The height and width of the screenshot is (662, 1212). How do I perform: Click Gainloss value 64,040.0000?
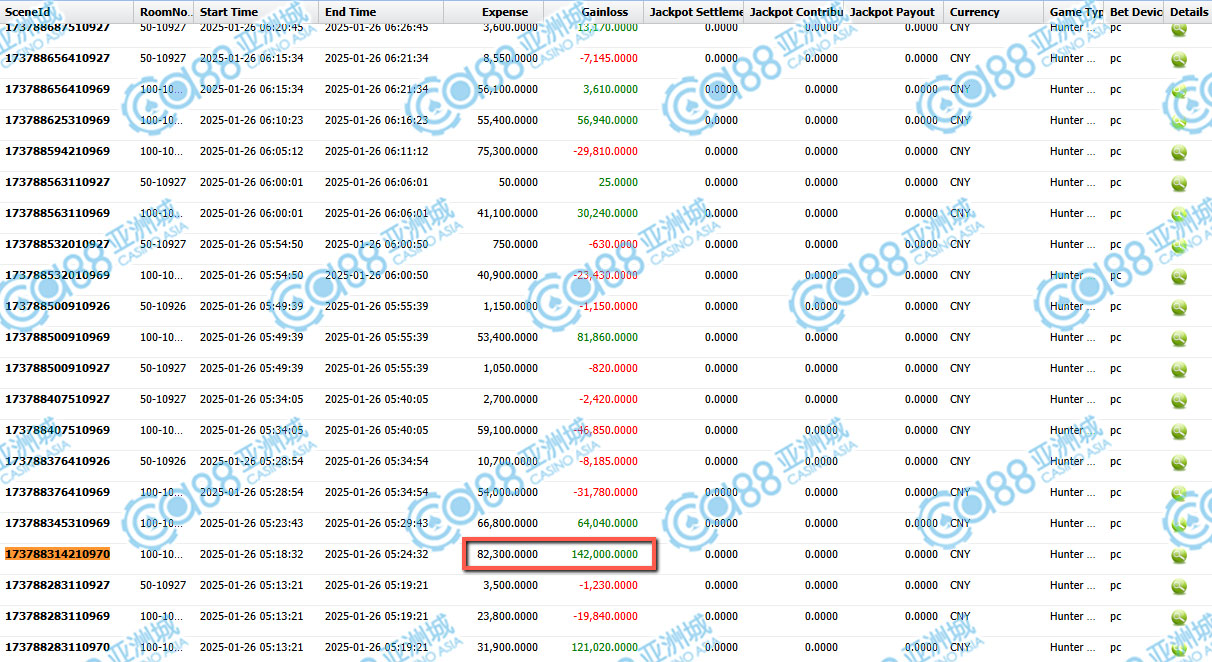[607, 523]
